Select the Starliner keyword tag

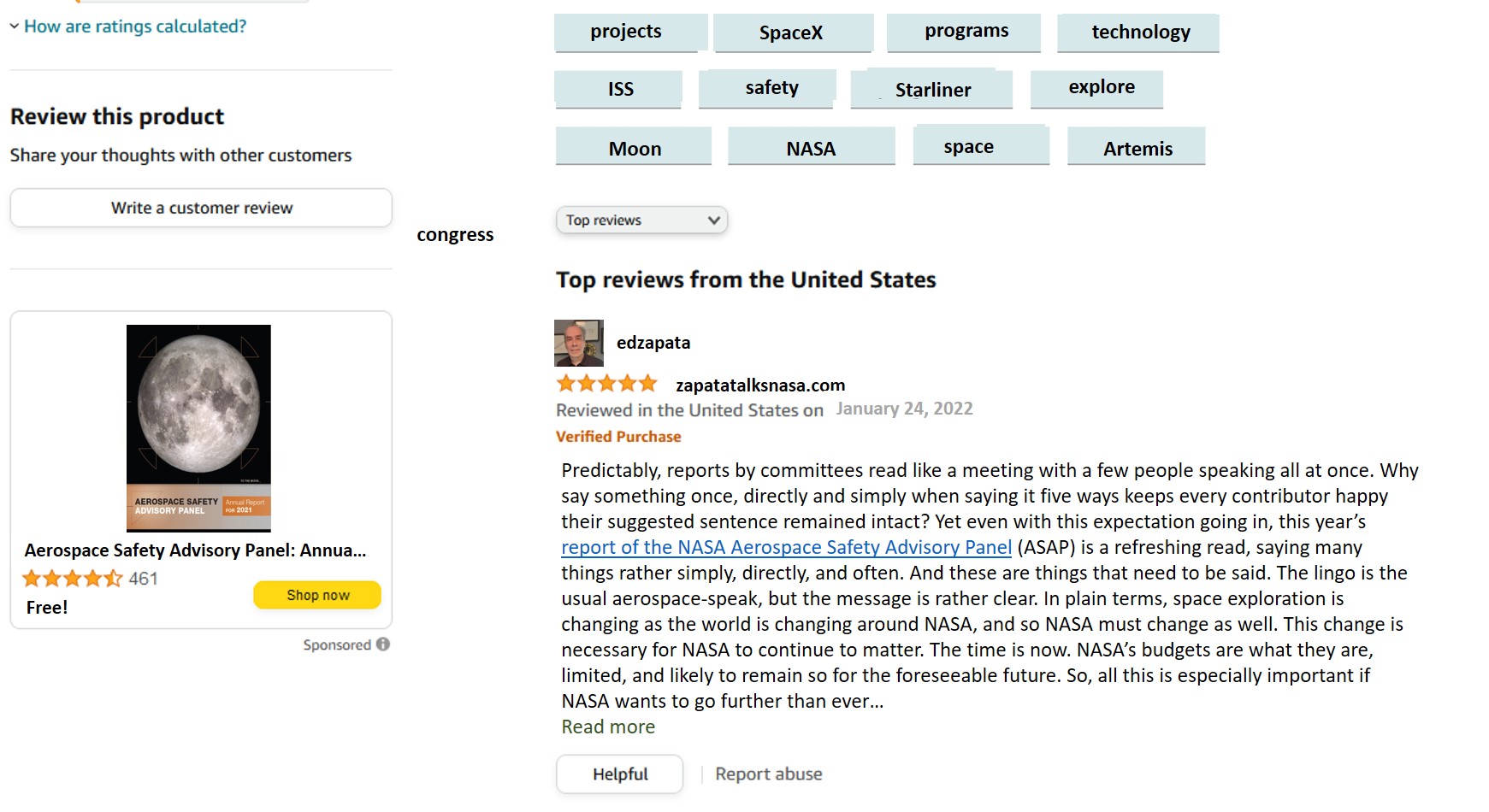(932, 90)
